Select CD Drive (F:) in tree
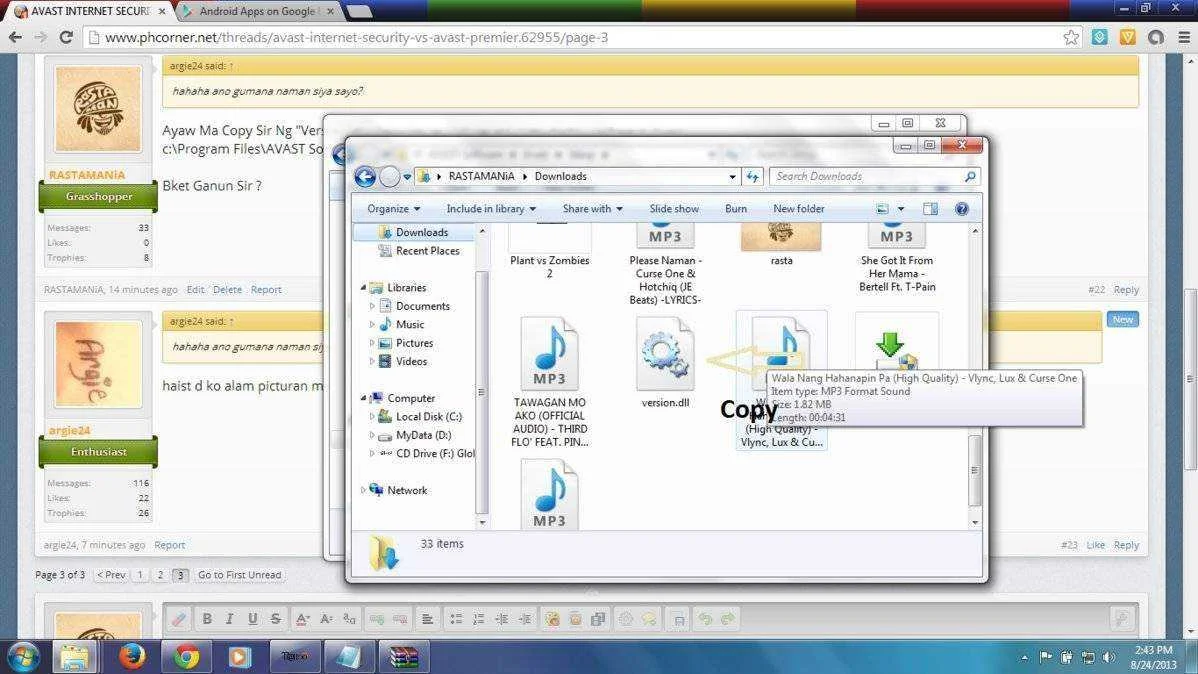 point(435,453)
